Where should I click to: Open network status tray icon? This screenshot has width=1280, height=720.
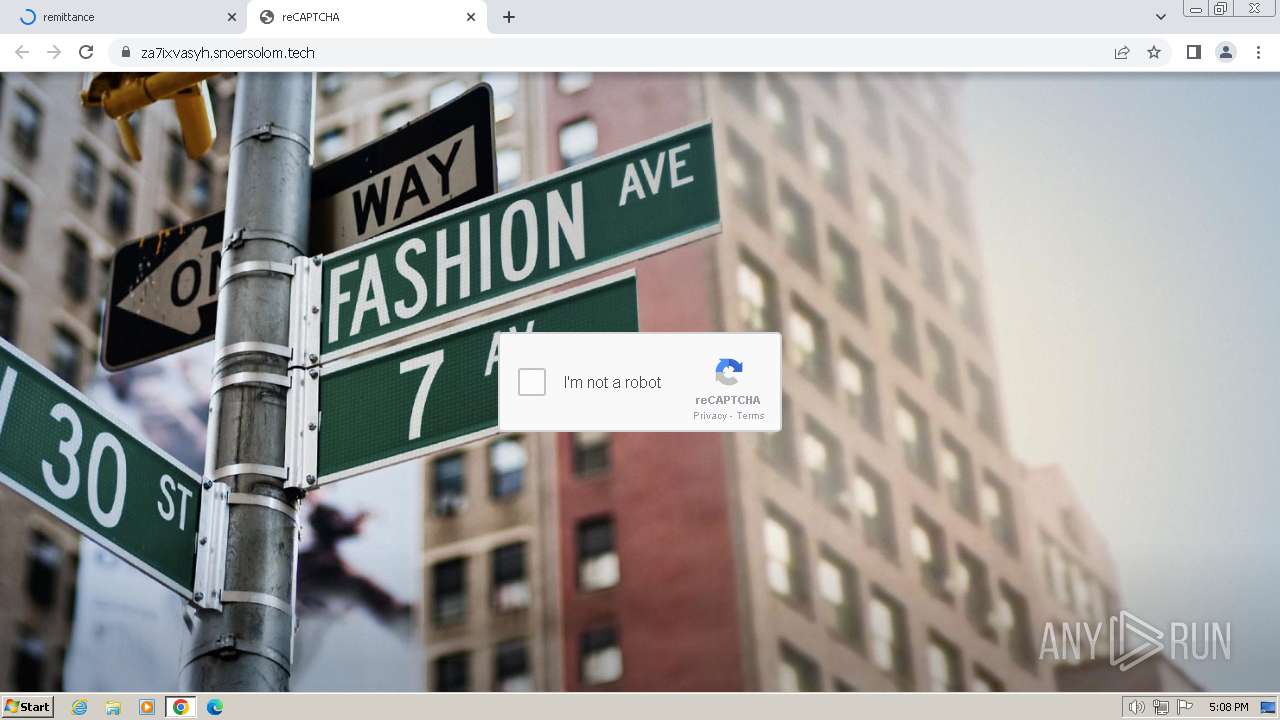[1161, 707]
